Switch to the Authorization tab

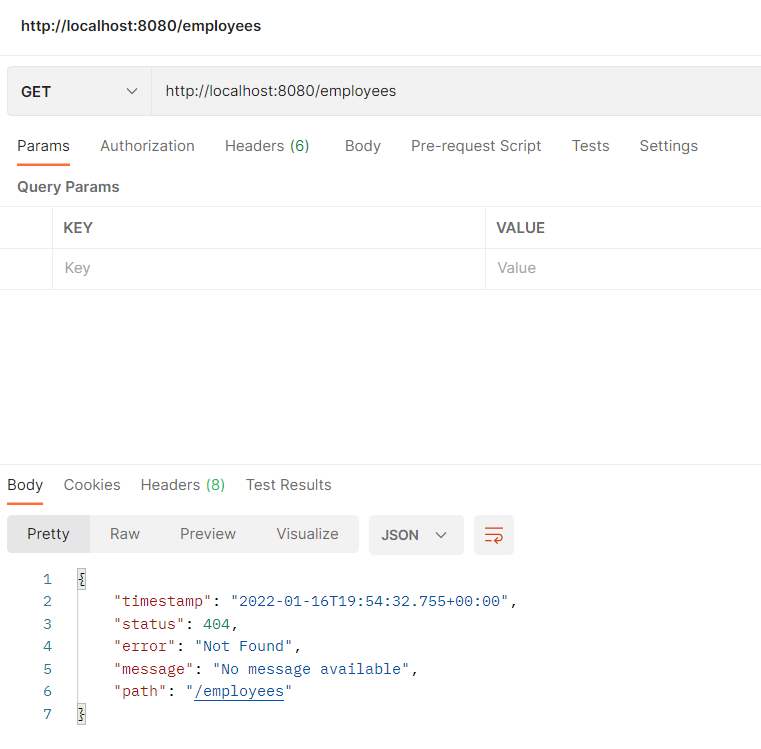[147, 146]
